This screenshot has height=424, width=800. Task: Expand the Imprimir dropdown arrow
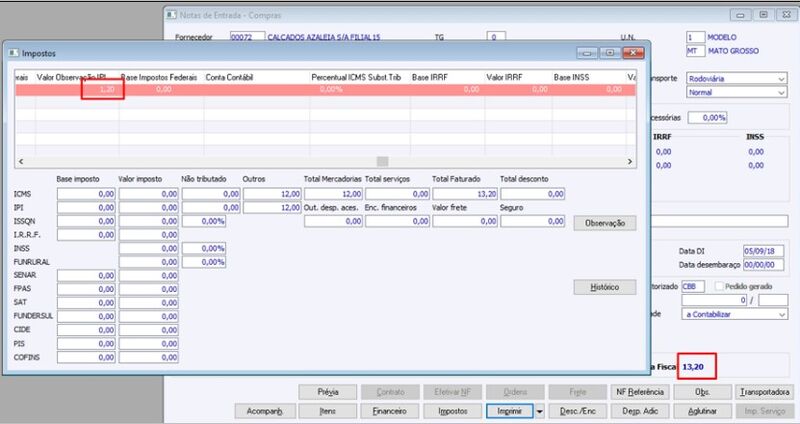pyautogui.click(x=539, y=411)
